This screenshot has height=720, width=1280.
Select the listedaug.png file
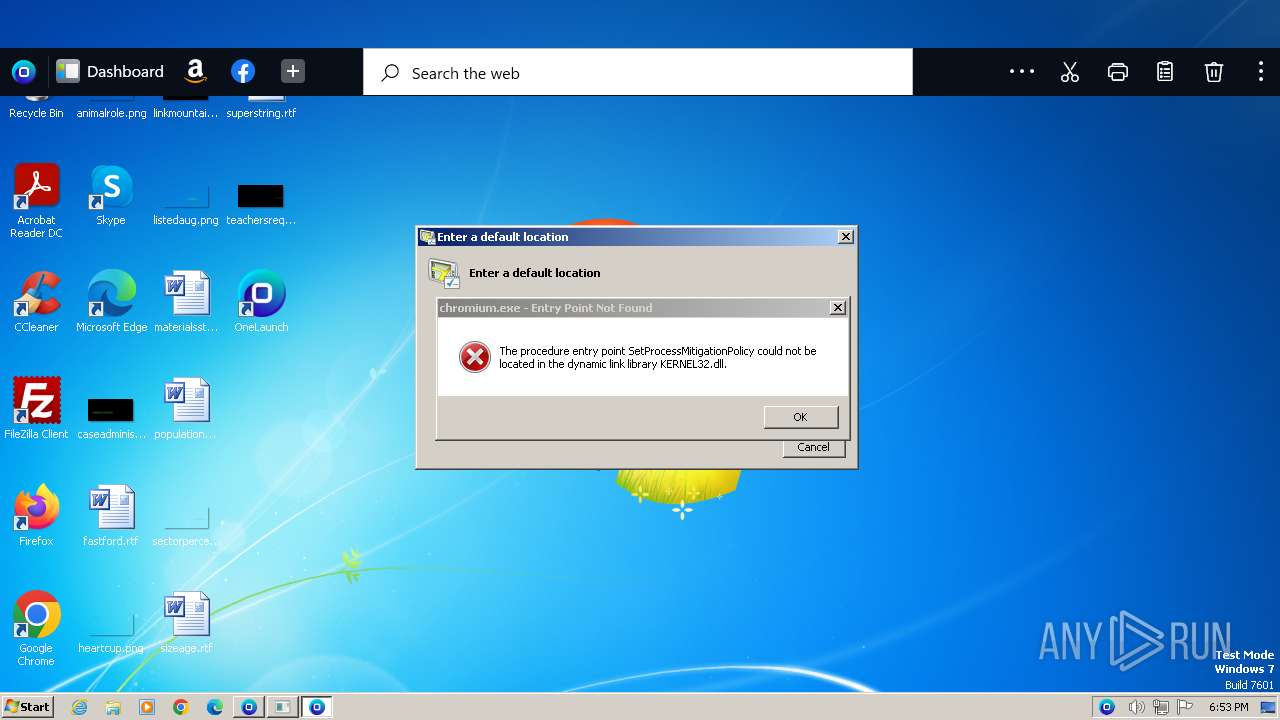pos(186,203)
